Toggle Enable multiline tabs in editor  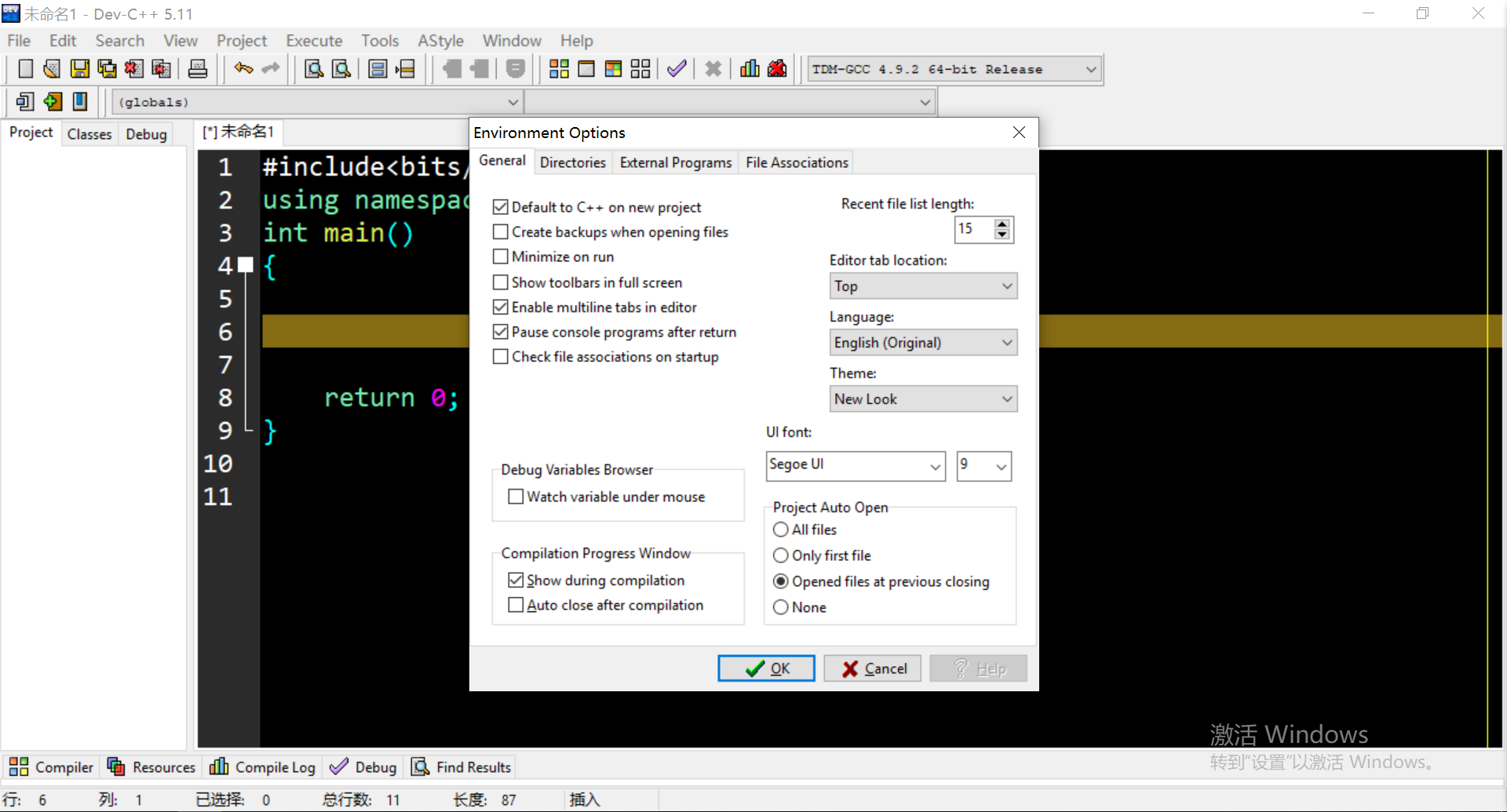pyautogui.click(x=500, y=307)
